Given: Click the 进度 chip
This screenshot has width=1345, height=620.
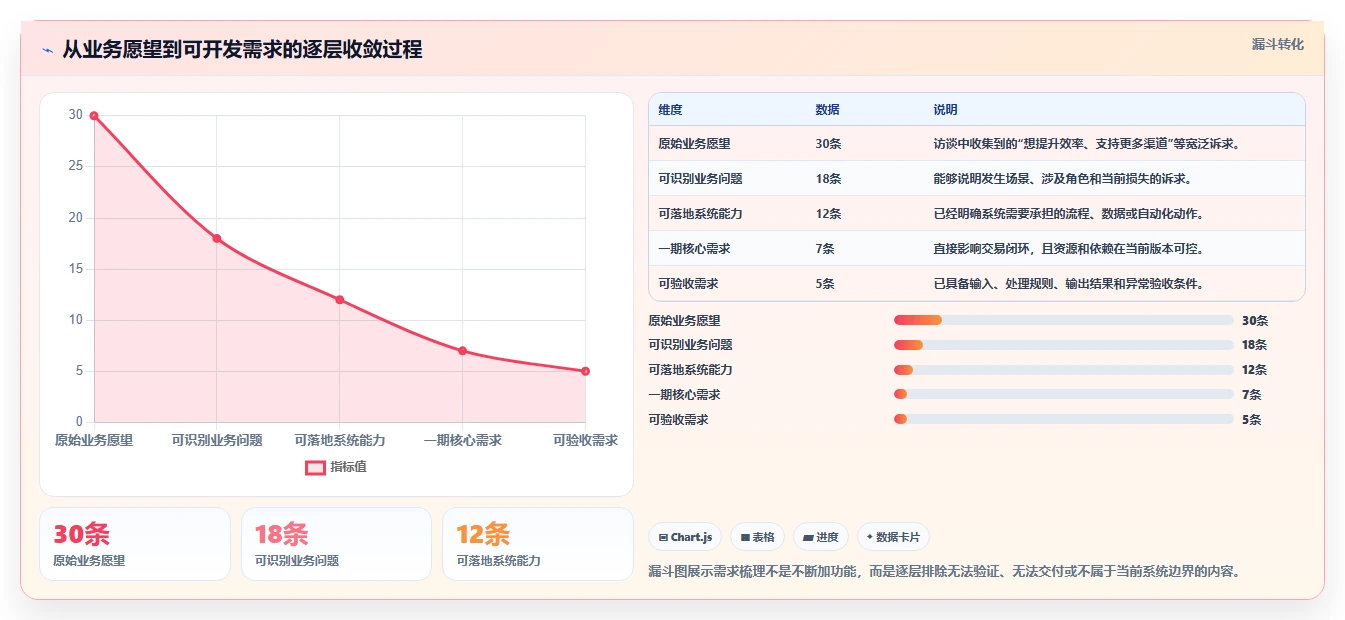Looking at the screenshot, I should pyautogui.click(x=821, y=537).
